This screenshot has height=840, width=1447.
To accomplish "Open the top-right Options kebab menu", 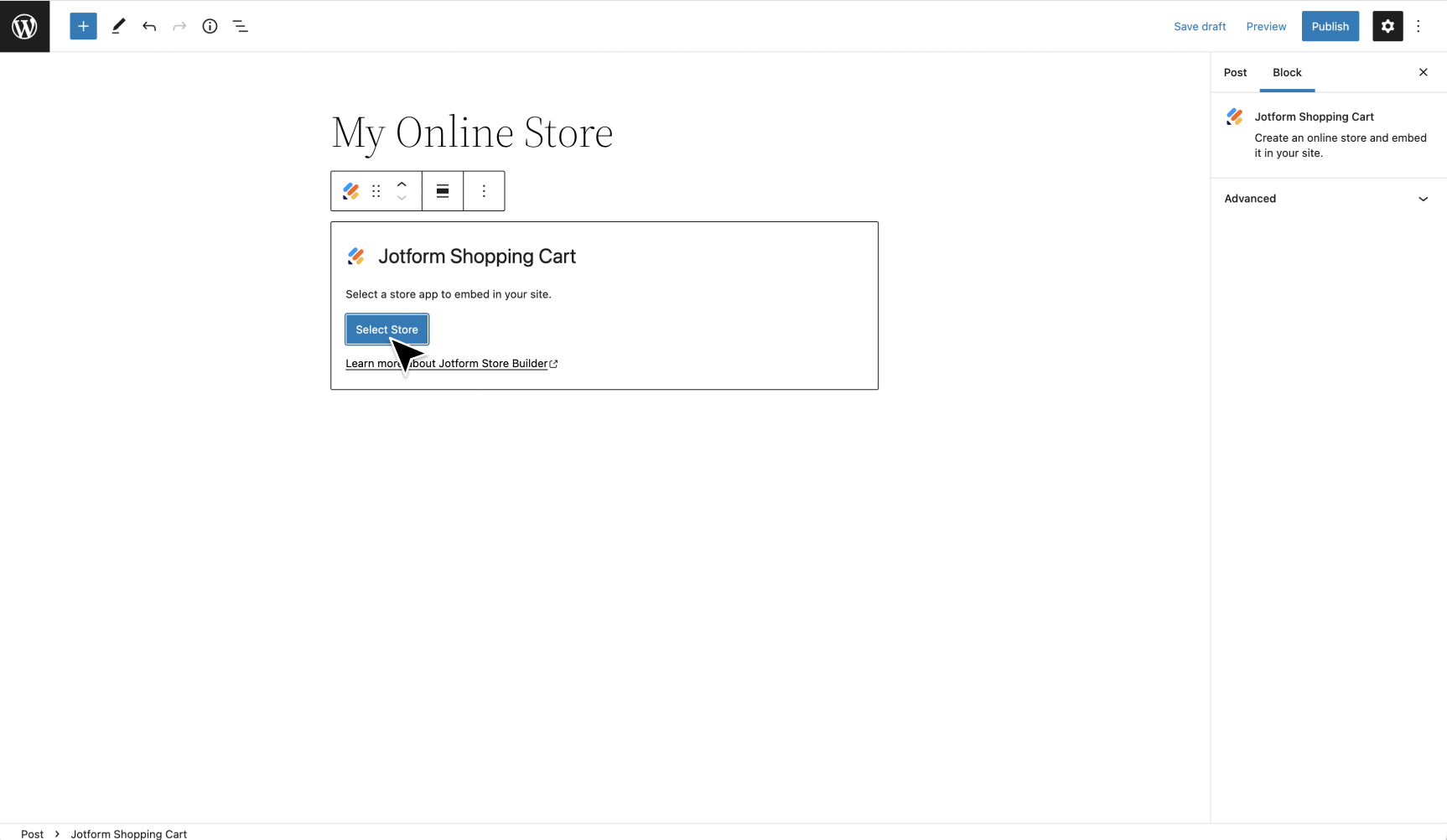I will pyautogui.click(x=1418, y=26).
